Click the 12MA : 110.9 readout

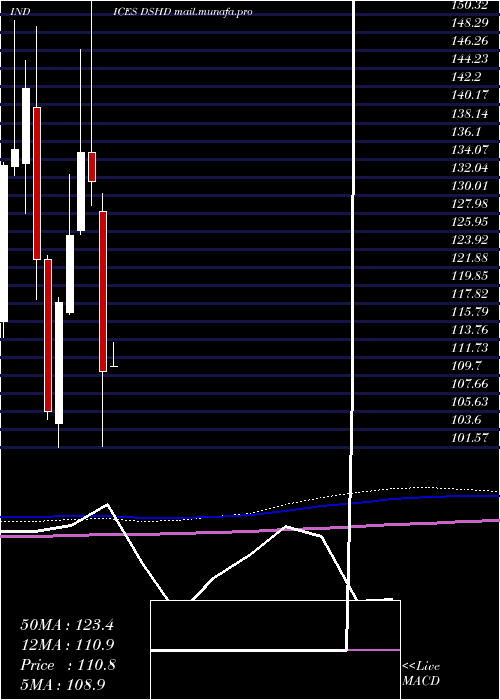coord(67,645)
